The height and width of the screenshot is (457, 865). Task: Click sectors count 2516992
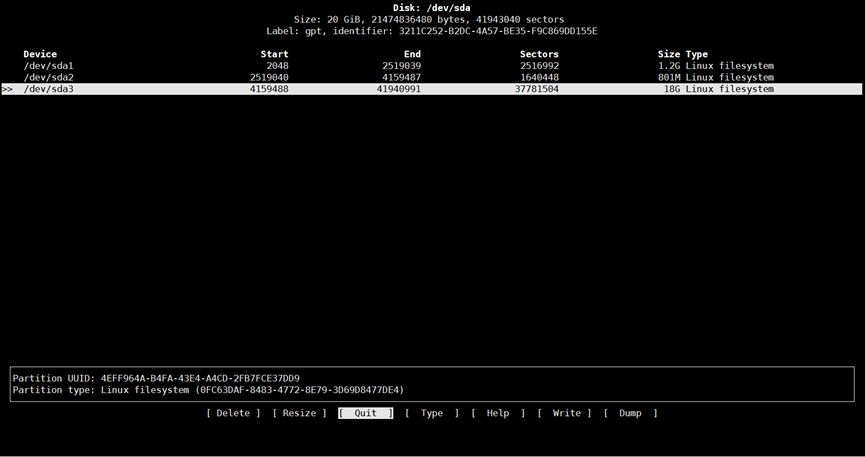(x=539, y=66)
